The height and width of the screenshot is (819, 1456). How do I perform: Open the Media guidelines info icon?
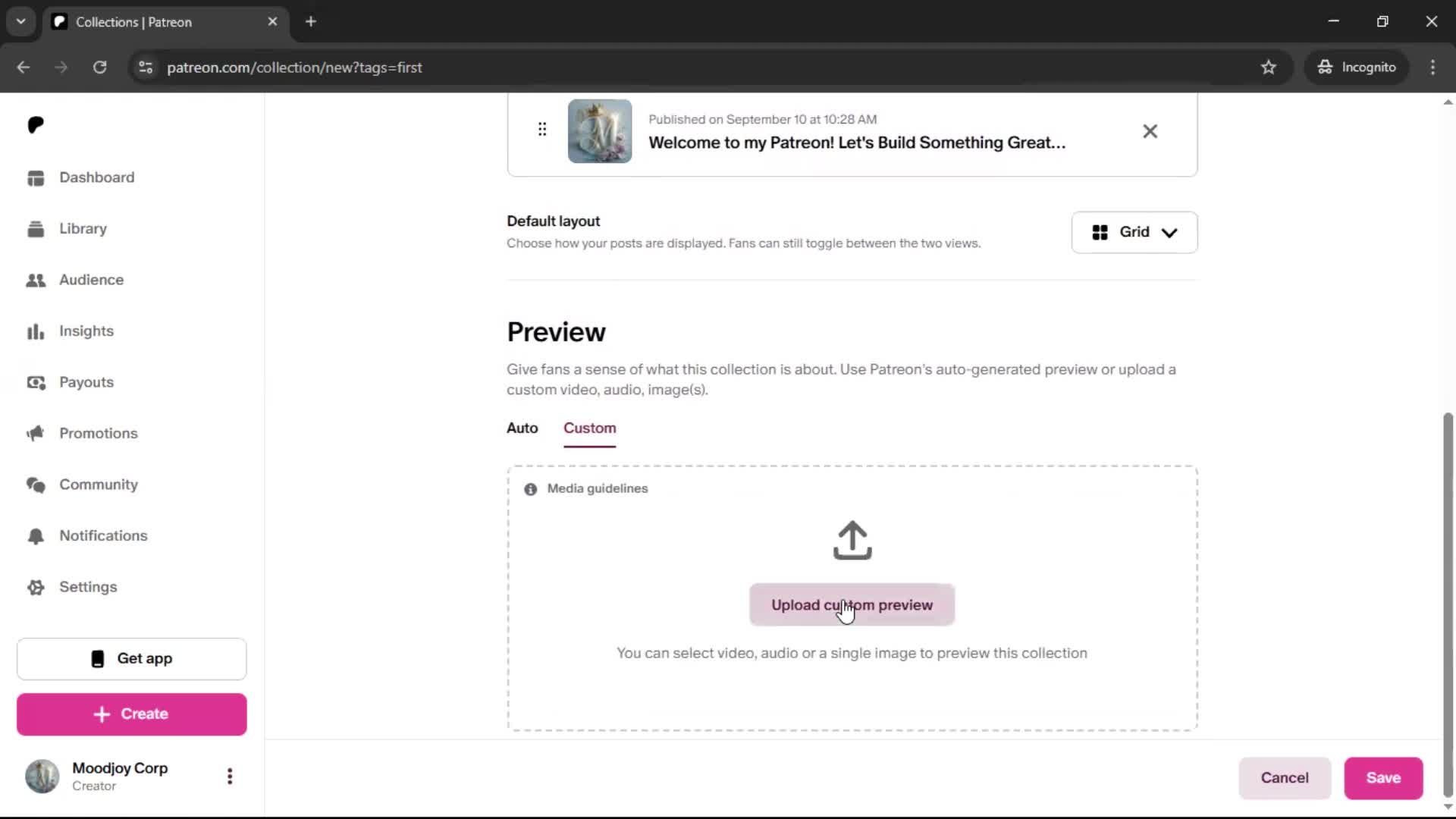tap(531, 489)
